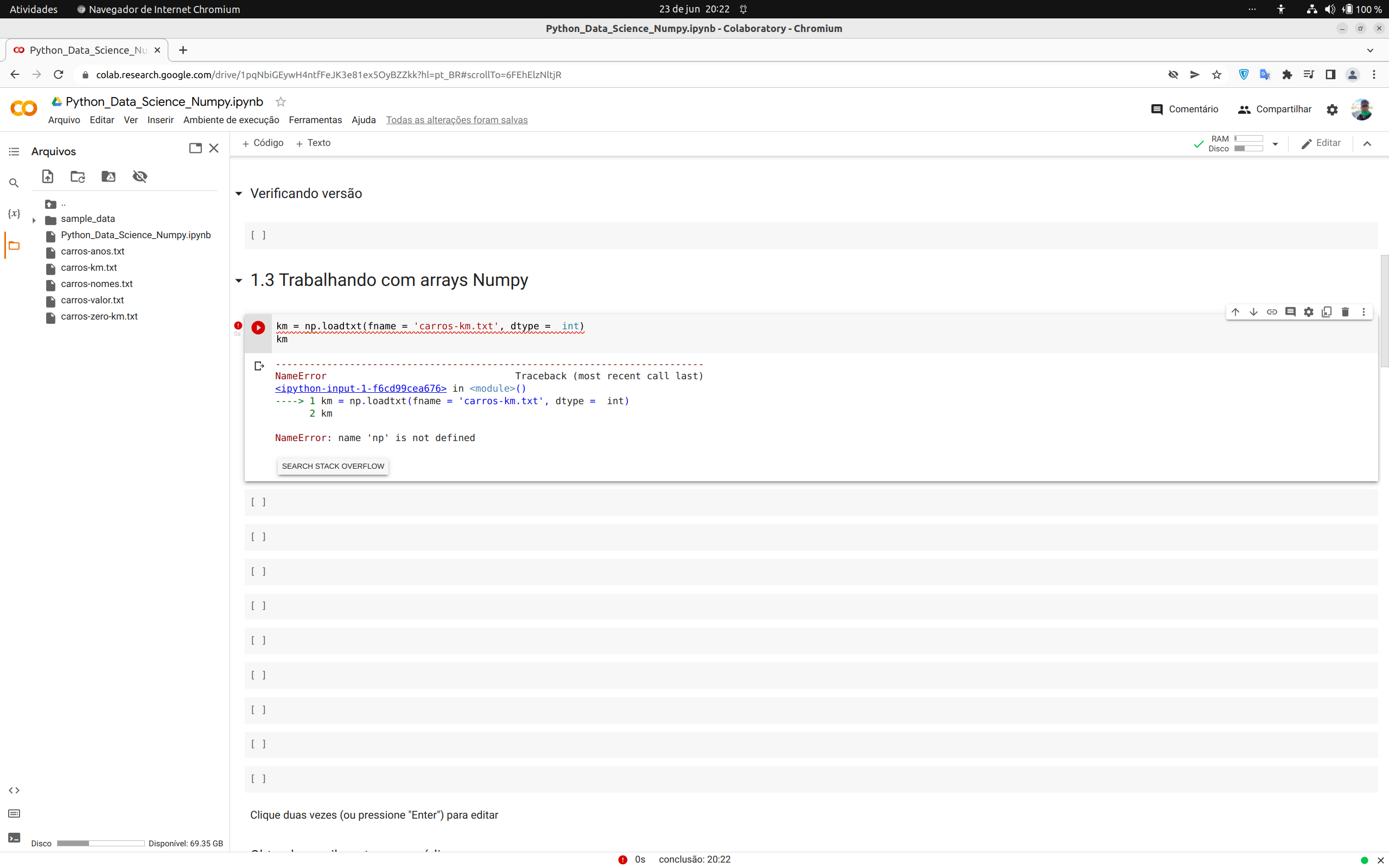
Task: Open the table of contents sidebar icon
Action: [x=14, y=151]
